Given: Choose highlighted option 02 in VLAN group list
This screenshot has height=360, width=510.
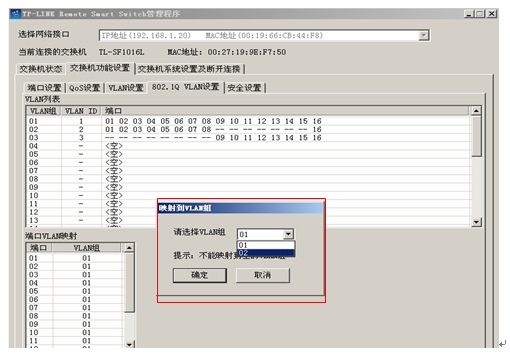Looking at the screenshot, I should pyautogui.click(x=266, y=253).
